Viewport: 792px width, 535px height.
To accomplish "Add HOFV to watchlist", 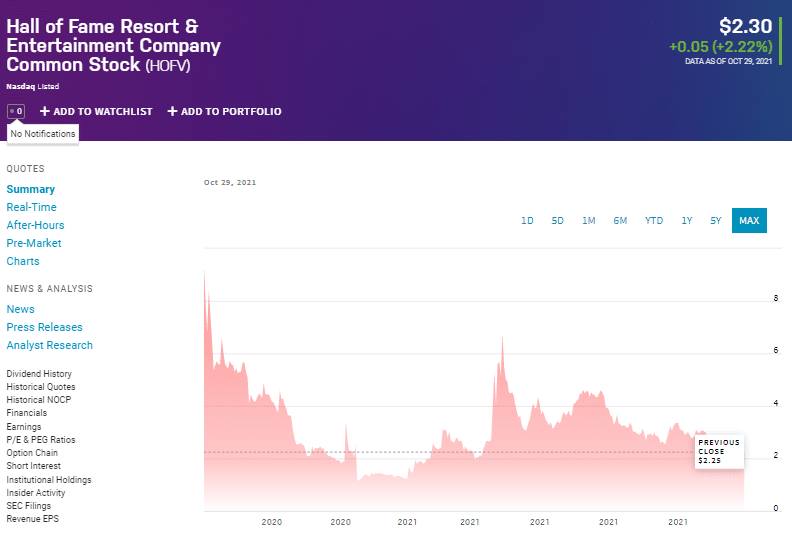I will [x=96, y=111].
